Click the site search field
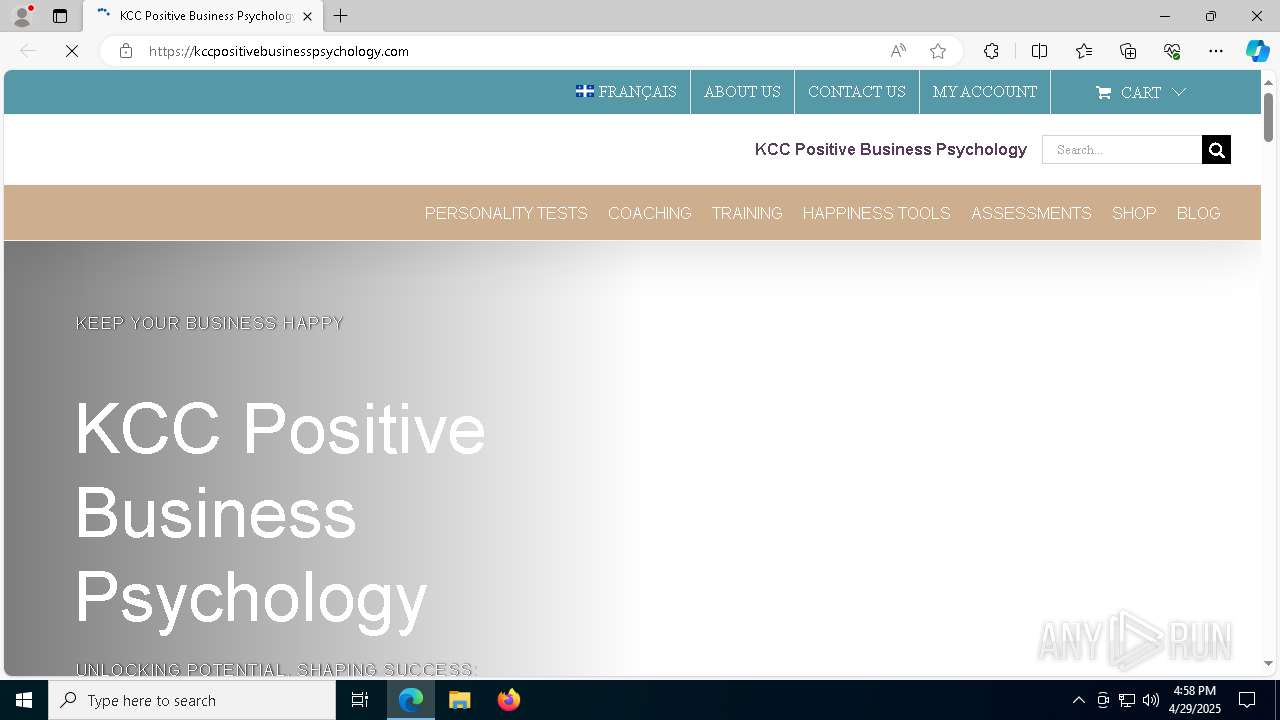Viewport: 1280px width, 720px height. click(1122, 150)
